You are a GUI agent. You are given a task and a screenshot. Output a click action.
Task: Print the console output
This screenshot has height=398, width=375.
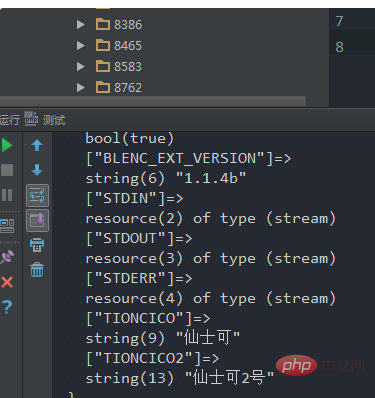click(x=37, y=245)
